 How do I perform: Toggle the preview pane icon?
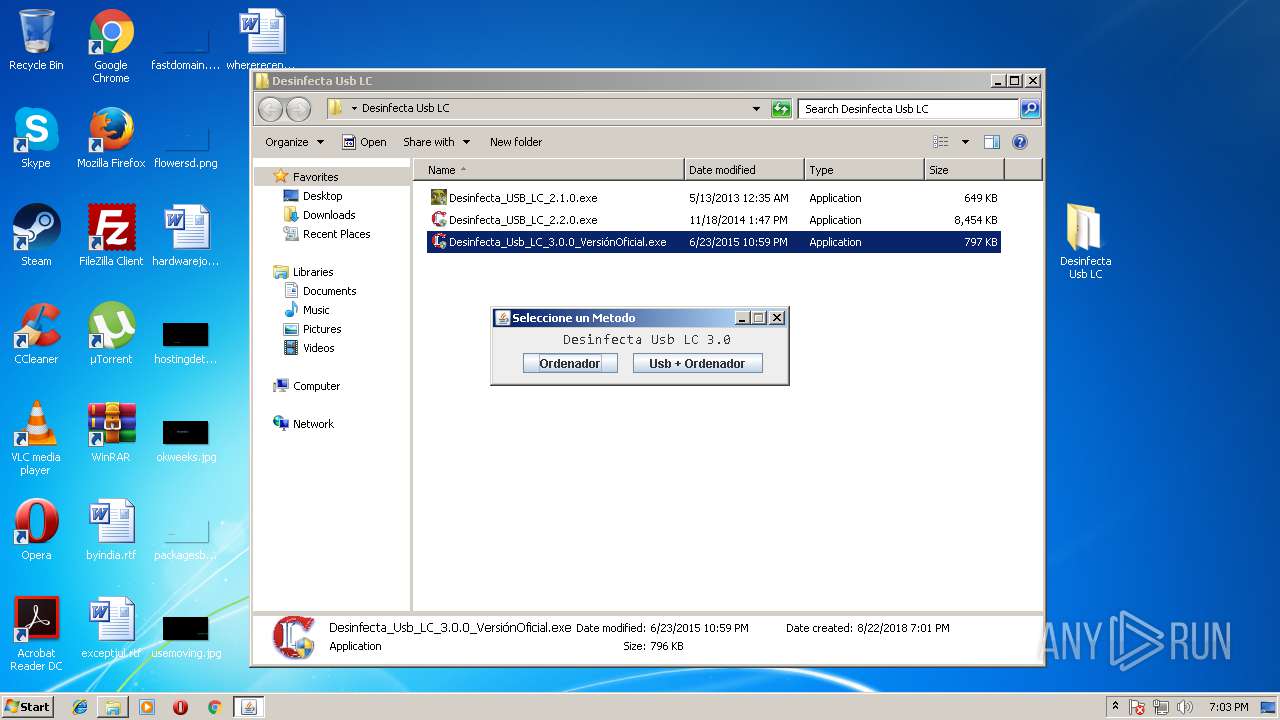pos(992,142)
